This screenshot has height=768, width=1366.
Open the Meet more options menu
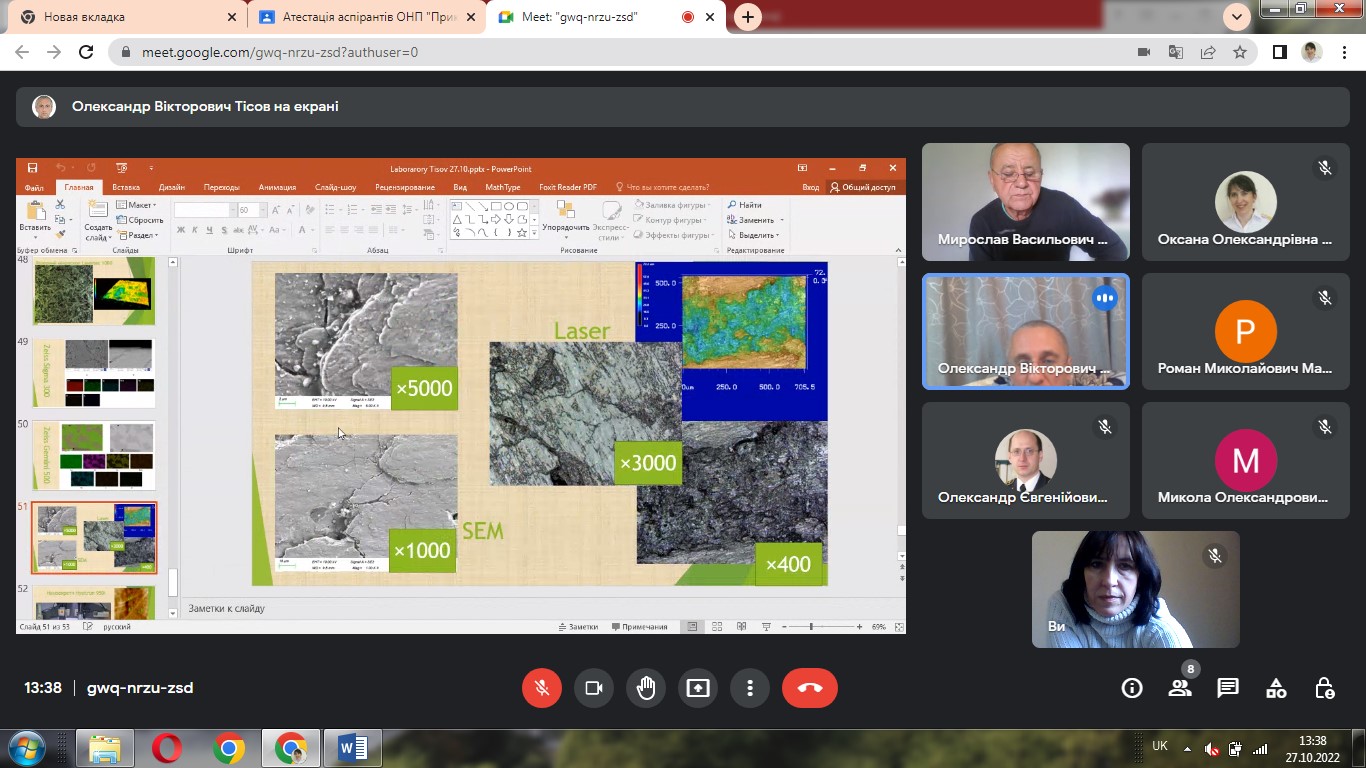tap(750, 688)
